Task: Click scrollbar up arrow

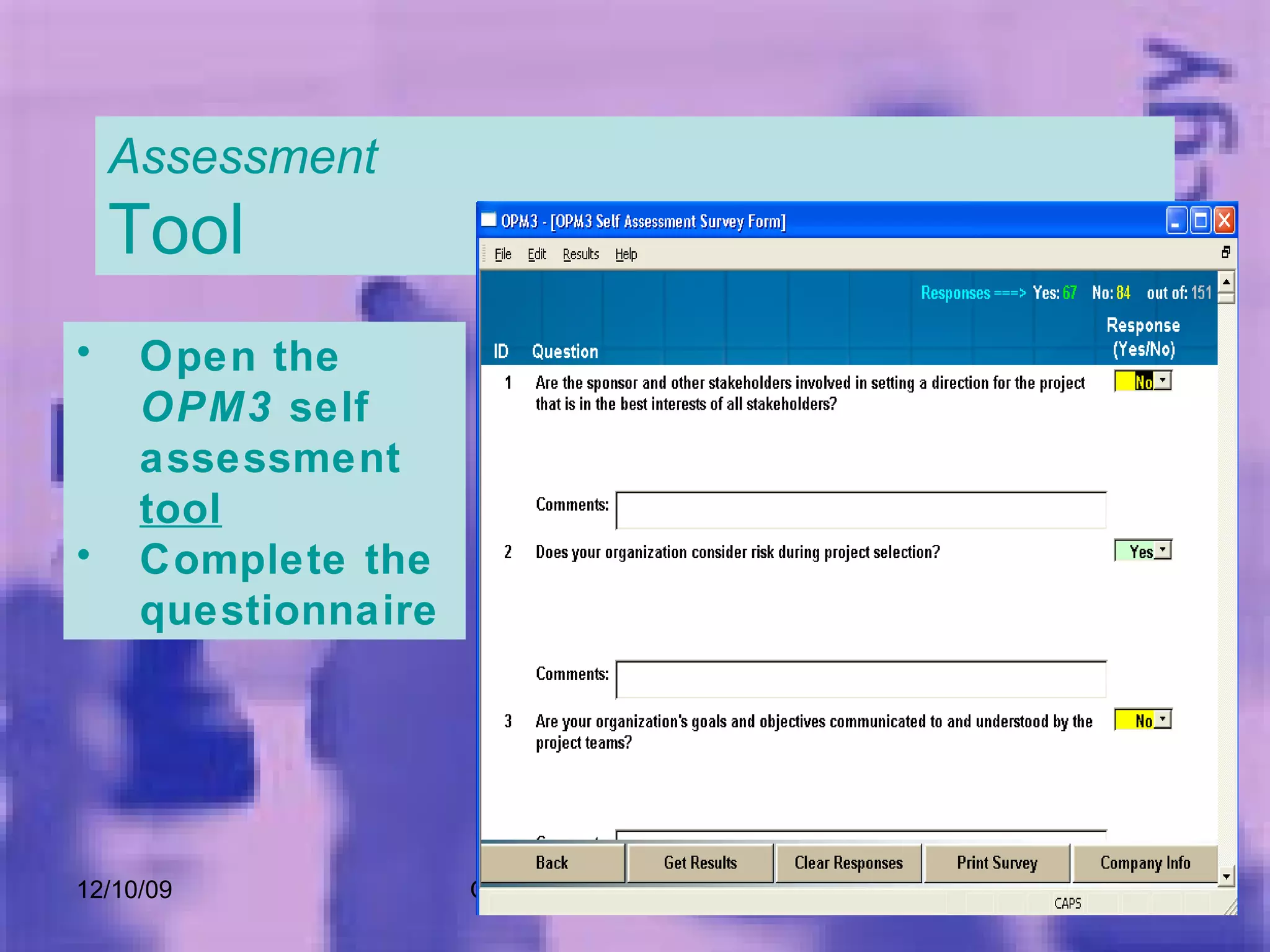Action: 1226,281
